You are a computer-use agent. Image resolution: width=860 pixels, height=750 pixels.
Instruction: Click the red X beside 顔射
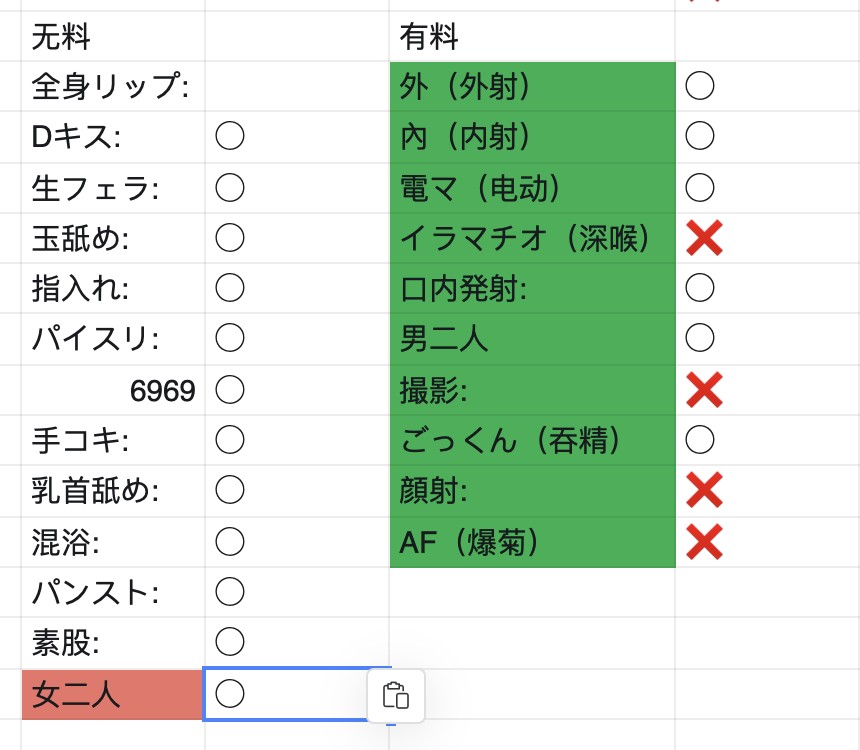704,490
